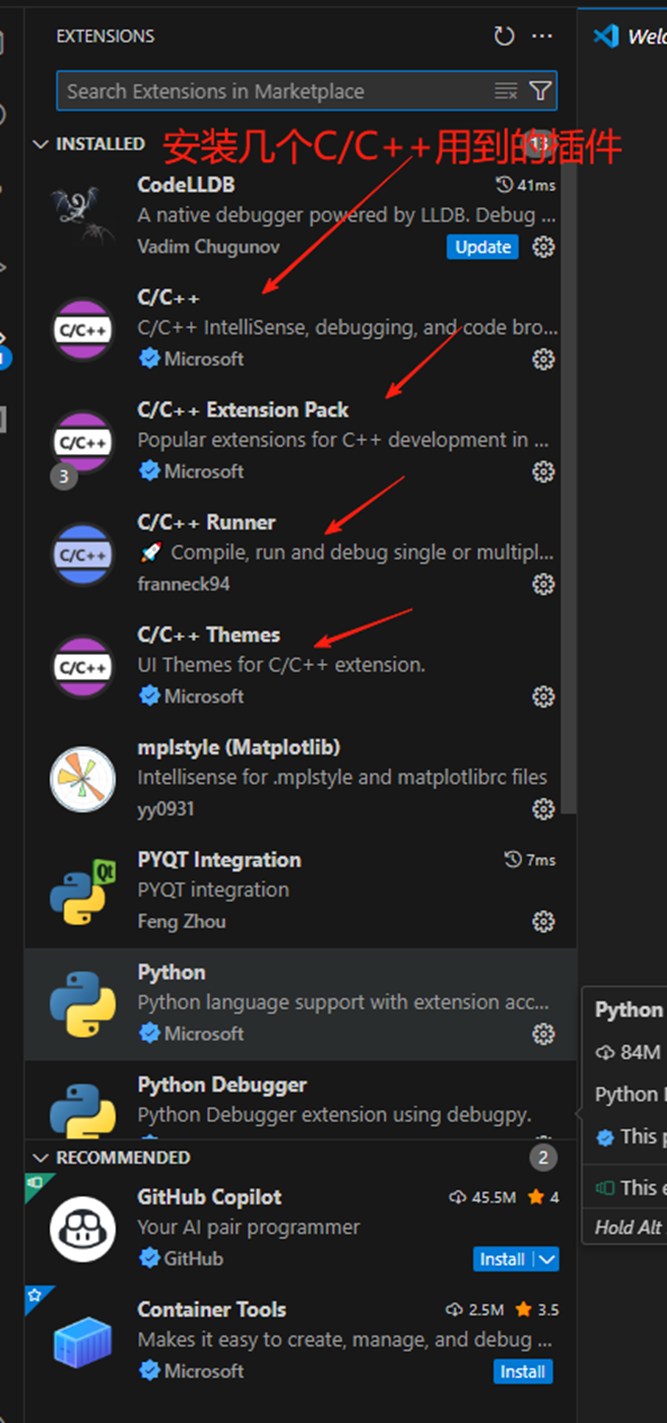Open manage gear for C/C++ Runner
The height and width of the screenshot is (1423, 667).
(543, 584)
